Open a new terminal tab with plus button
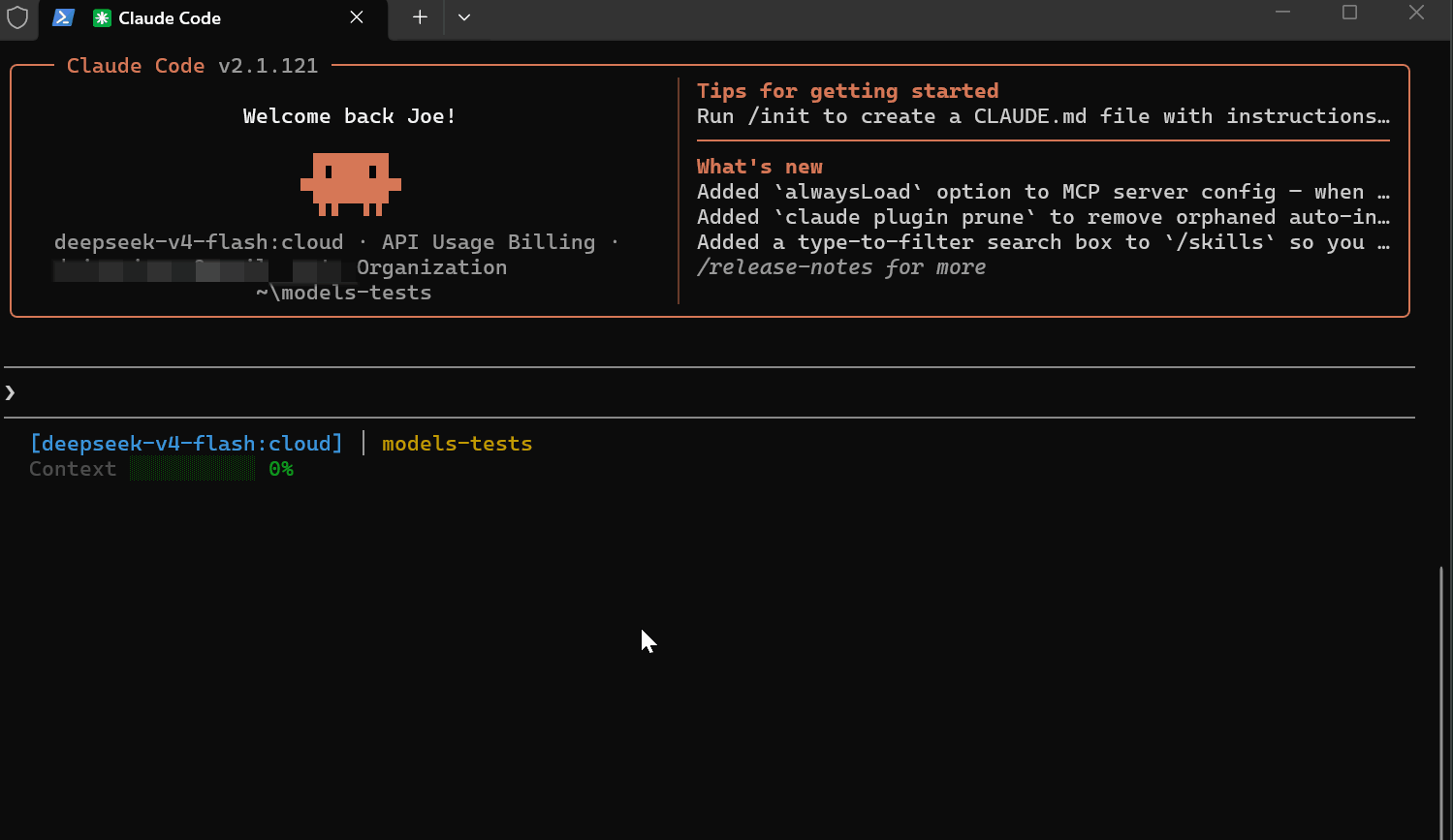This screenshot has height=840, width=1453. coord(420,17)
